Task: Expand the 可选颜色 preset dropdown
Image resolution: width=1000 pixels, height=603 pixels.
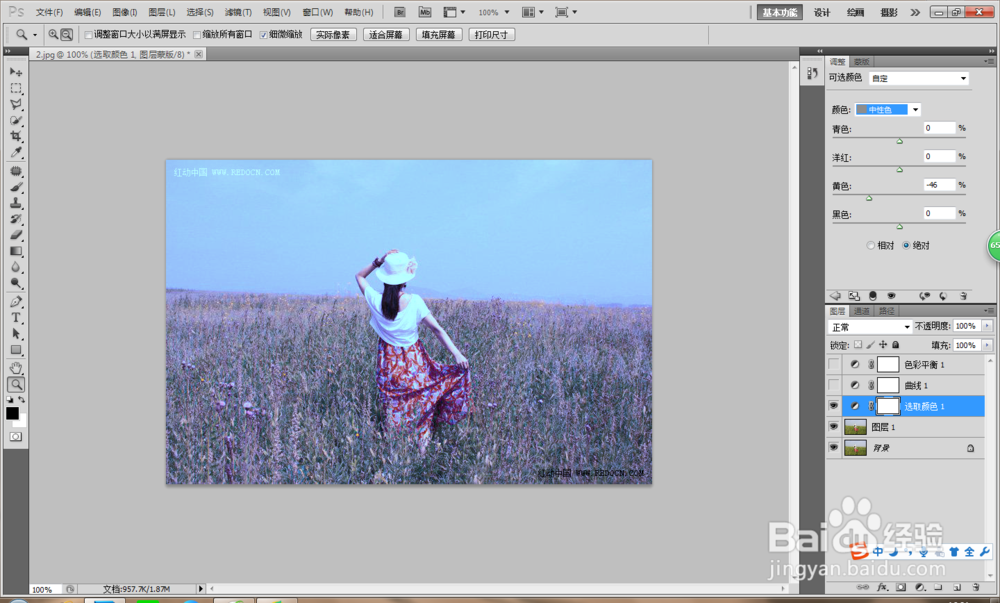Action: pos(919,78)
